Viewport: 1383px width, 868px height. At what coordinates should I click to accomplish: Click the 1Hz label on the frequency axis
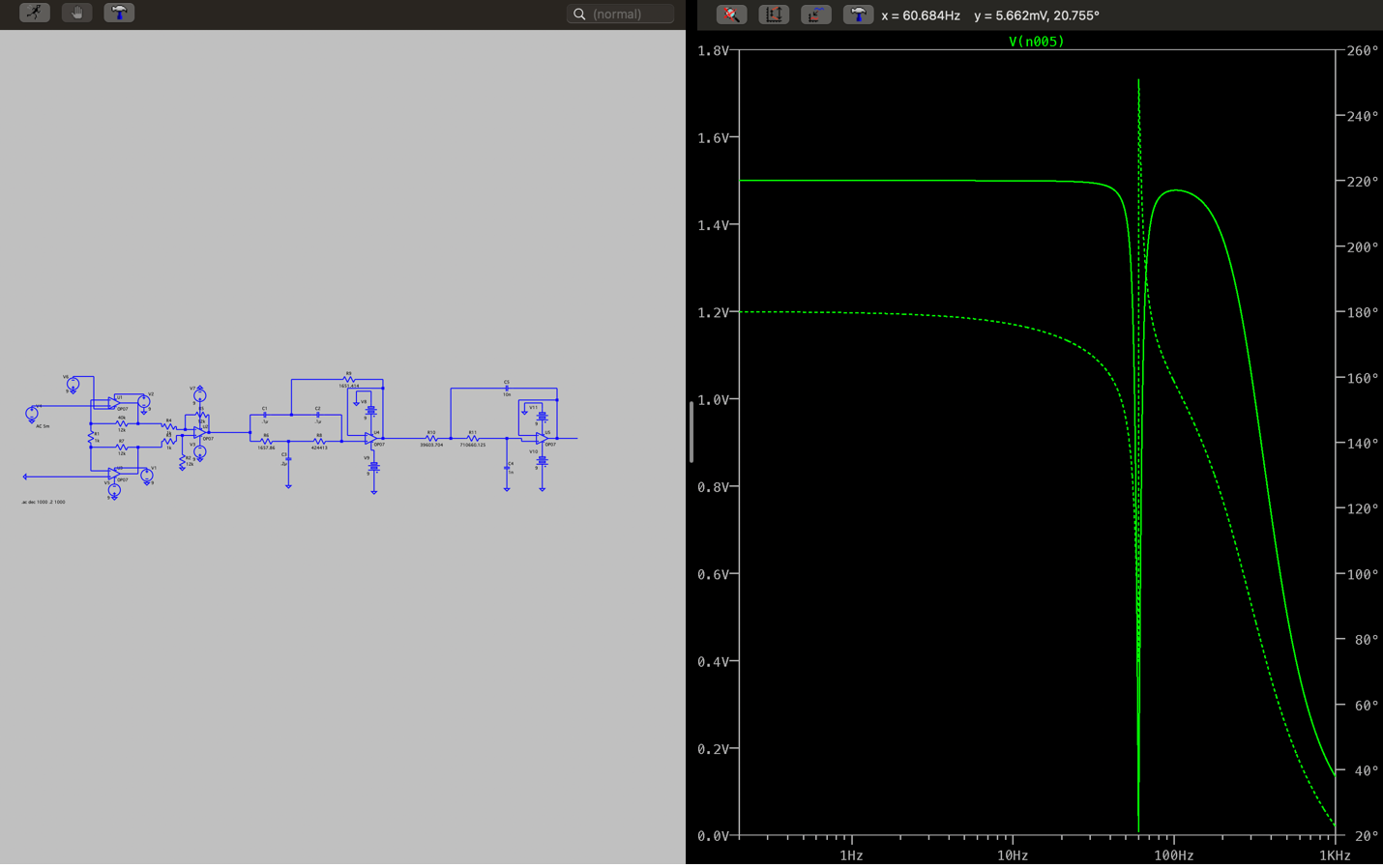[x=851, y=855]
